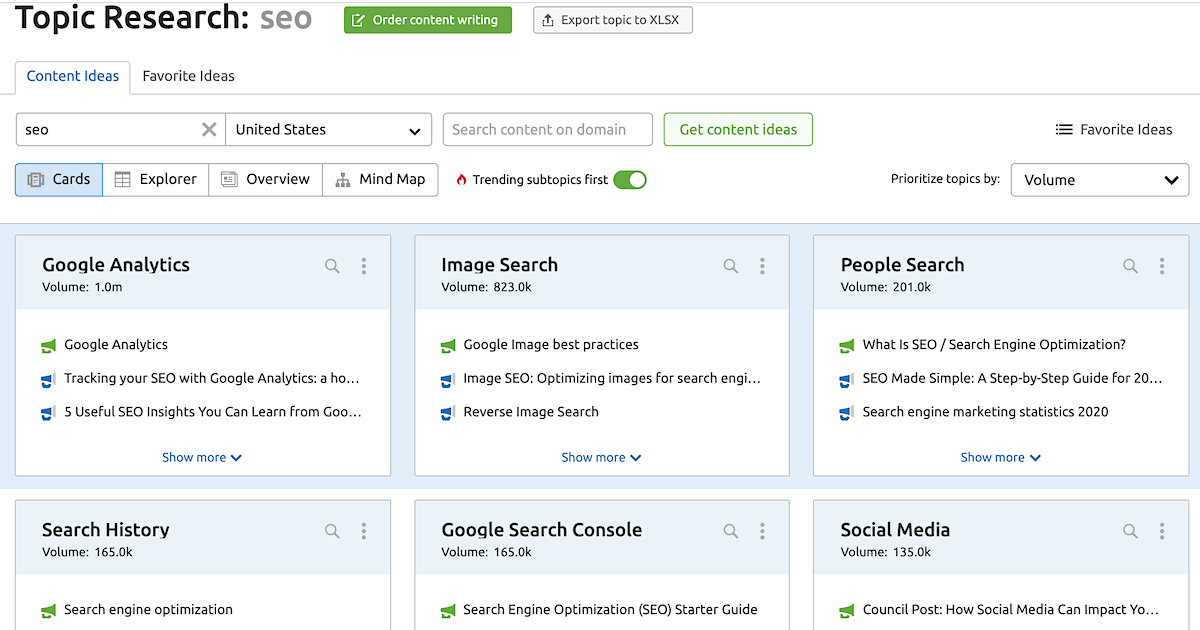Open the Volume prioritize dropdown
Image resolution: width=1200 pixels, height=630 pixels.
tap(1100, 180)
